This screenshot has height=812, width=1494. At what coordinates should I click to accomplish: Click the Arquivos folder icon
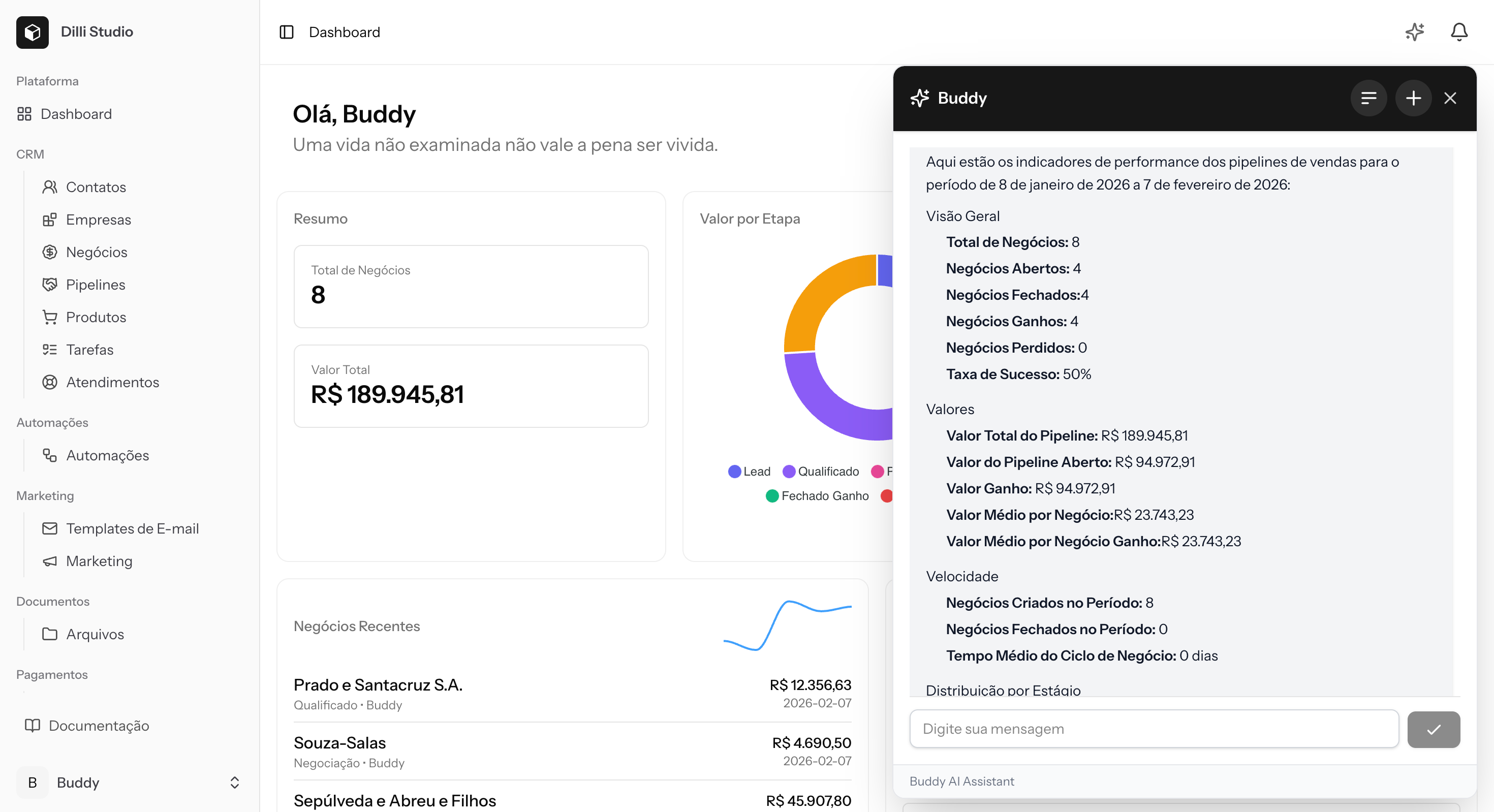tap(50, 634)
